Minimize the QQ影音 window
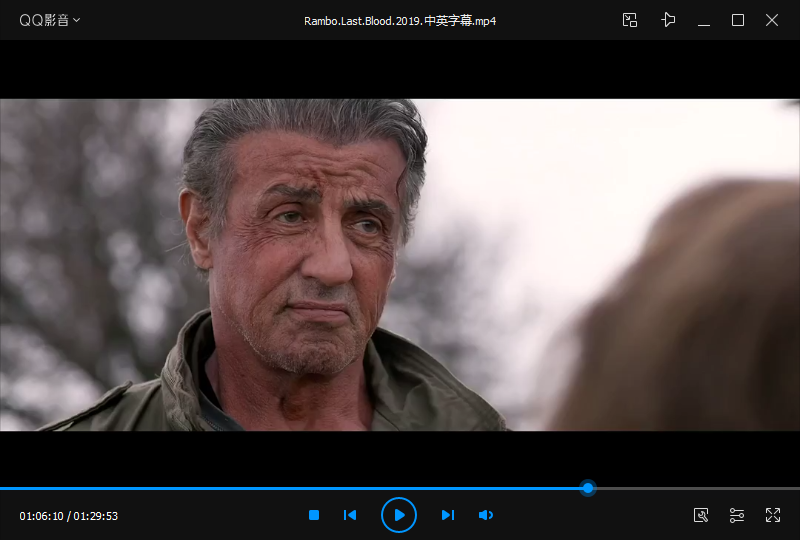Image resolution: width=800 pixels, height=540 pixels. [x=704, y=20]
